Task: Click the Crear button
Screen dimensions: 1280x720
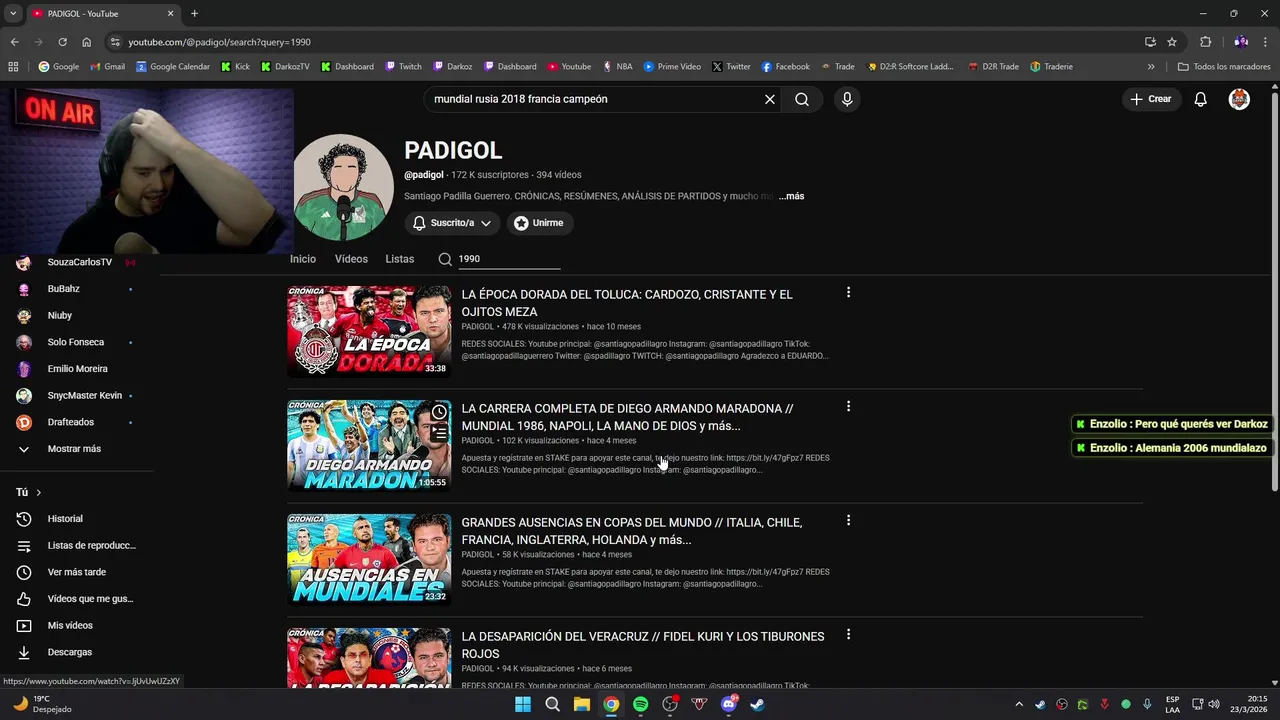Action: click(1151, 99)
